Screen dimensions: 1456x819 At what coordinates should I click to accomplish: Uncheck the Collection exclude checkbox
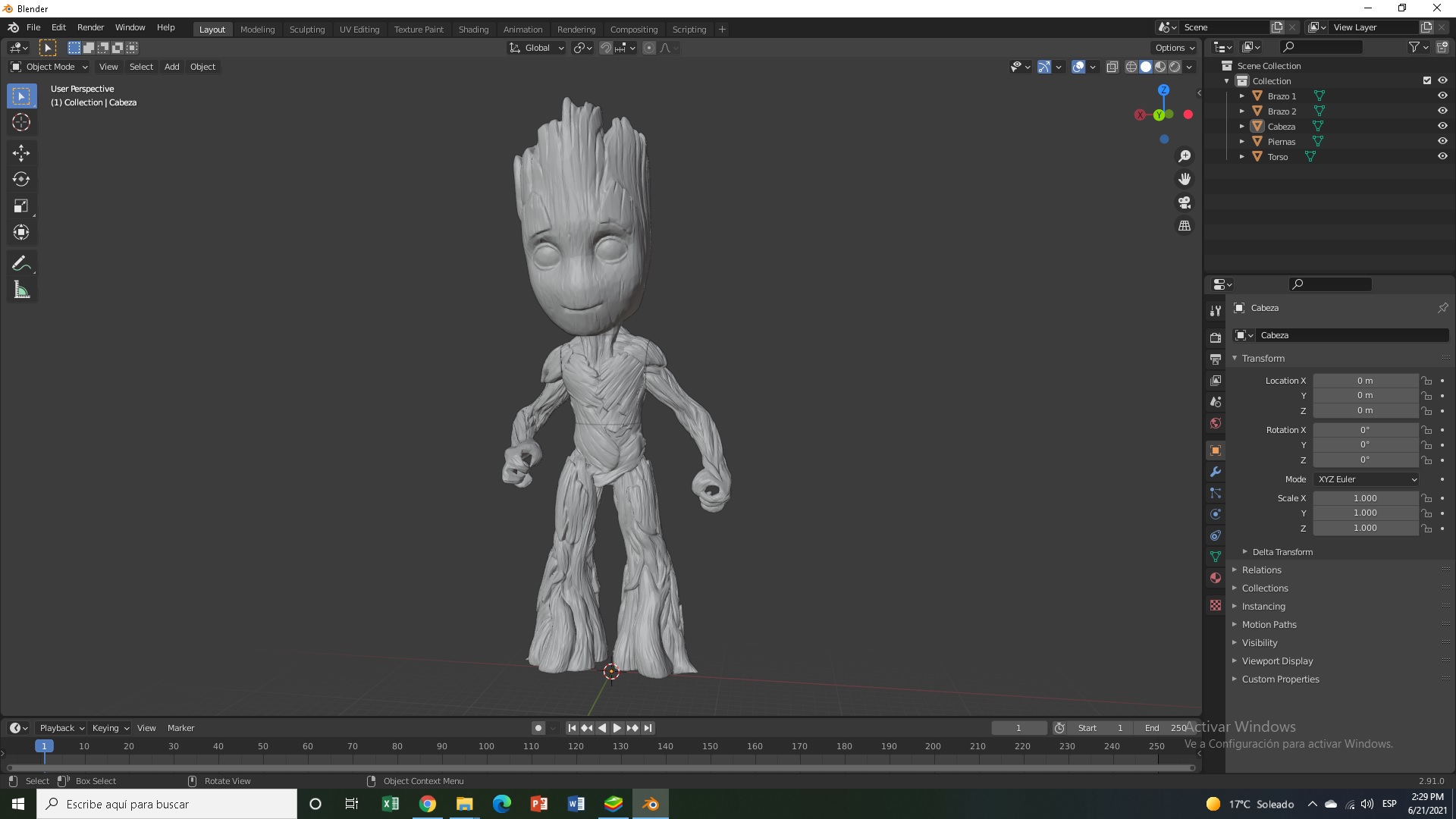click(x=1427, y=80)
